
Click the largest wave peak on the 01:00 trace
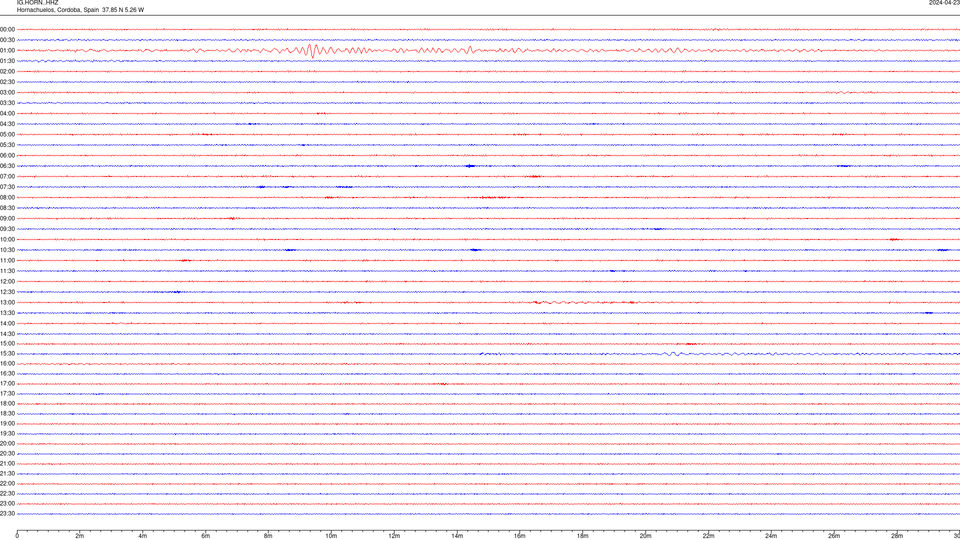tap(312, 51)
